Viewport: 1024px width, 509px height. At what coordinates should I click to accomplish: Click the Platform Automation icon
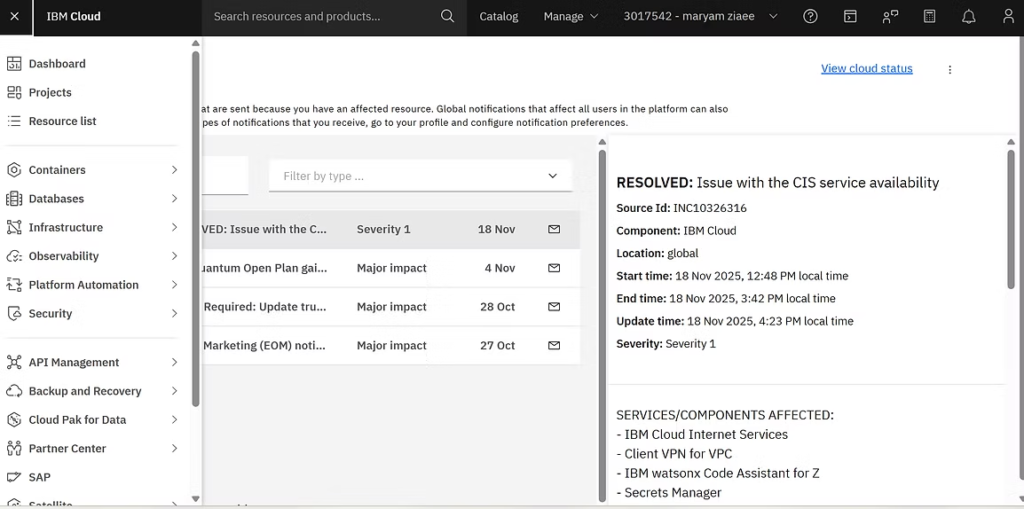(x=14, y=285)
